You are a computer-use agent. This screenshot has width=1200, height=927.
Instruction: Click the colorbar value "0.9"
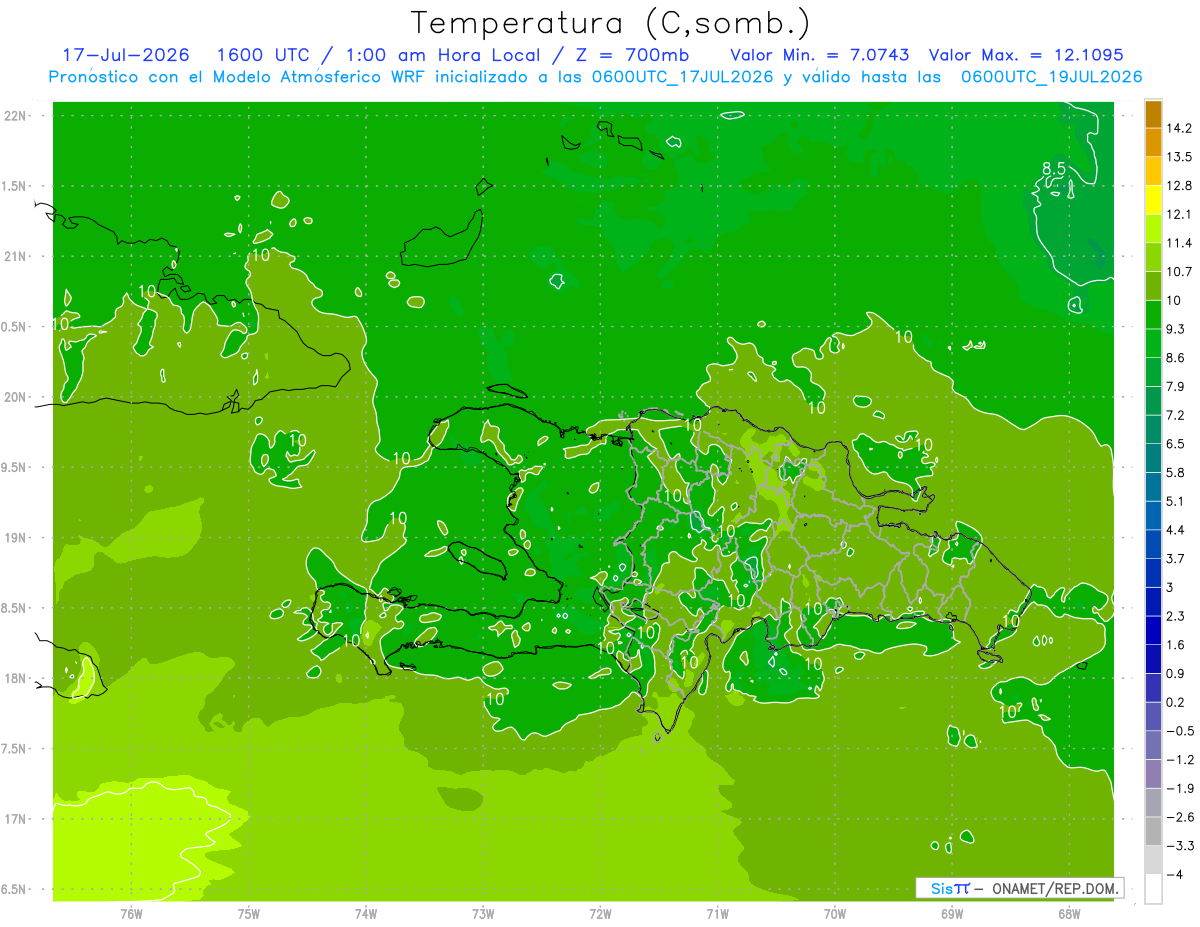pos(1176,673)
